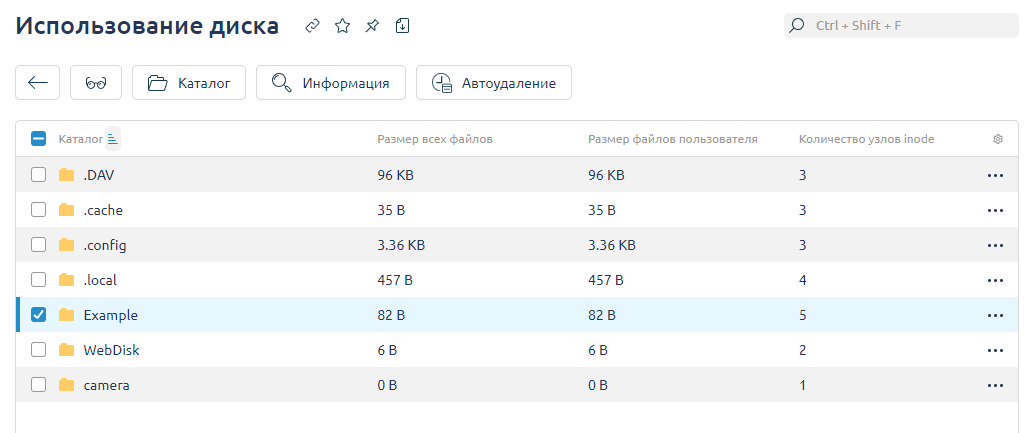Check the WebDisk row checkbox
Viewport: 1027px width, 433px height.
tap(39, 350)
